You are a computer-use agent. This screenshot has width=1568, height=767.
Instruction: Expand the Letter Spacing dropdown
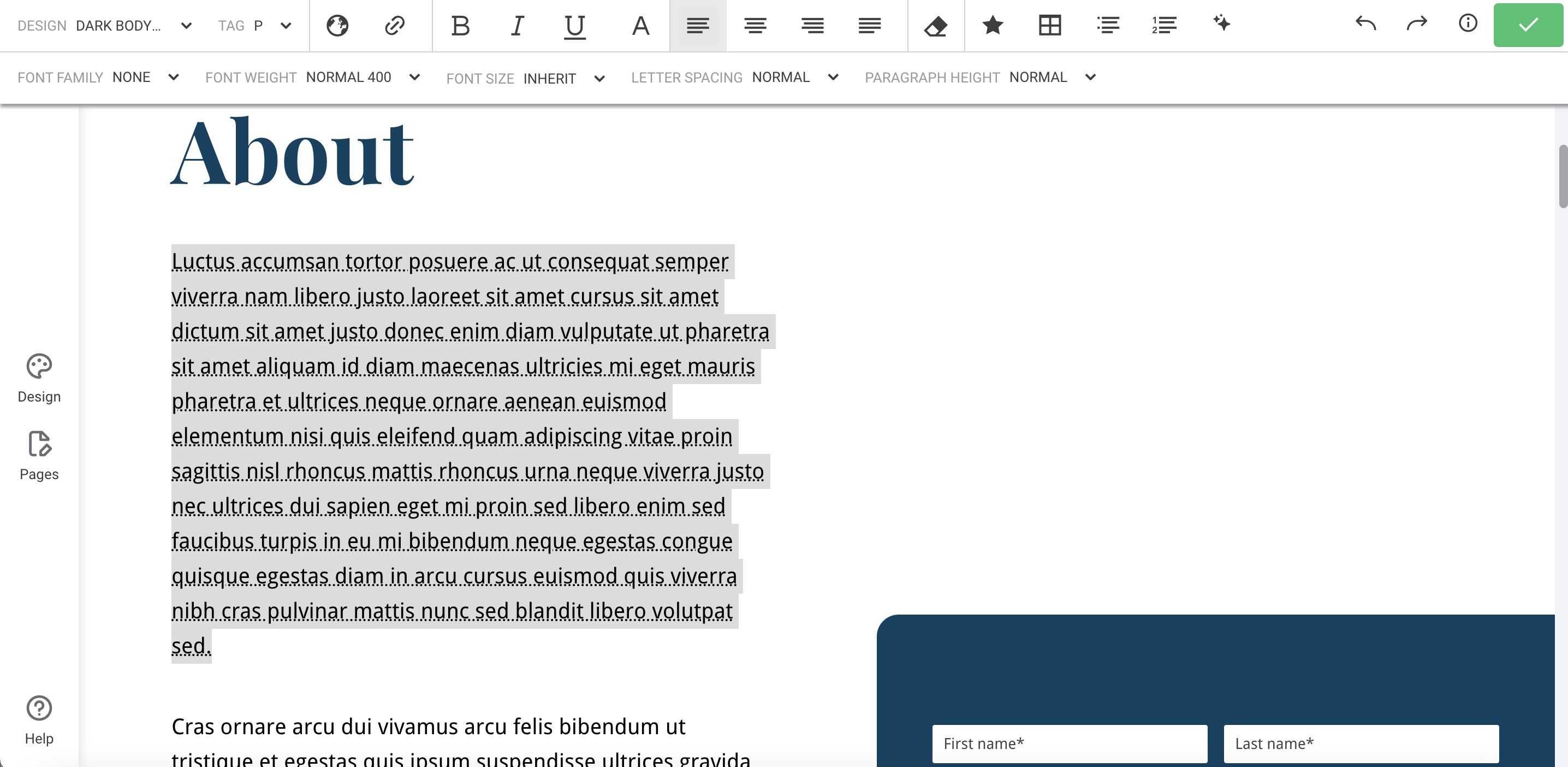click(735, 78)
